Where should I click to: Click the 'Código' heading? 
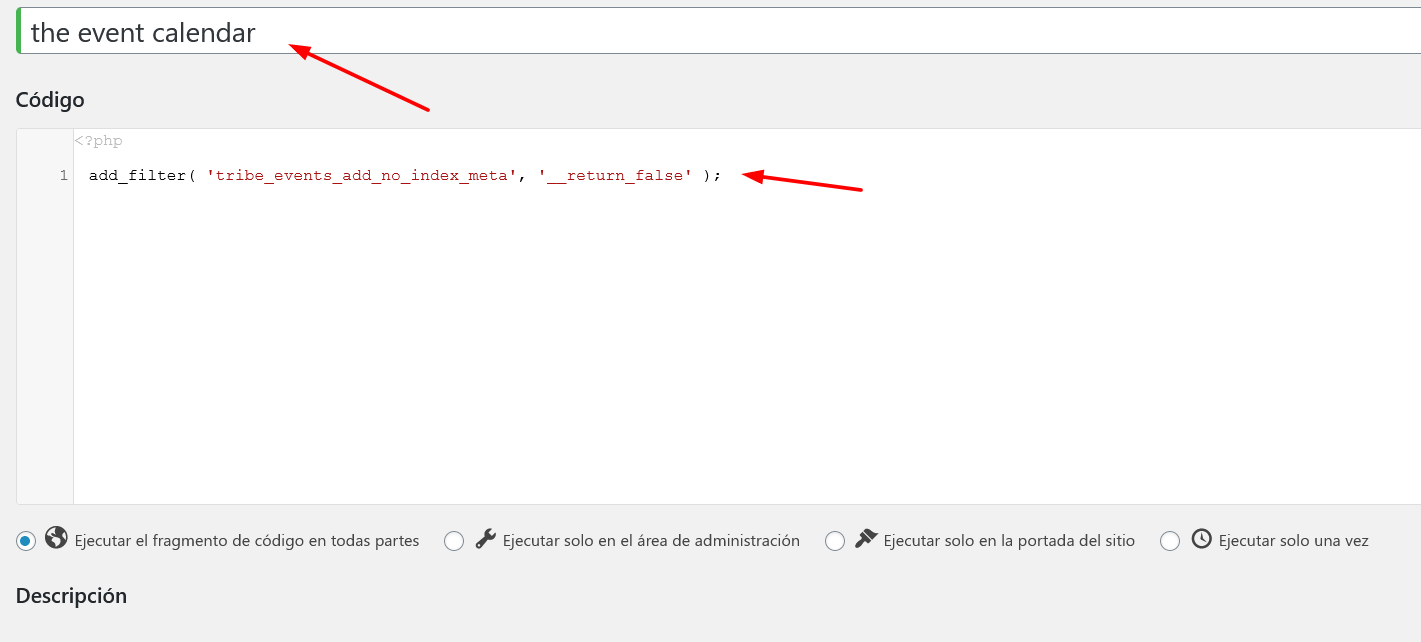tap(50, 100)
